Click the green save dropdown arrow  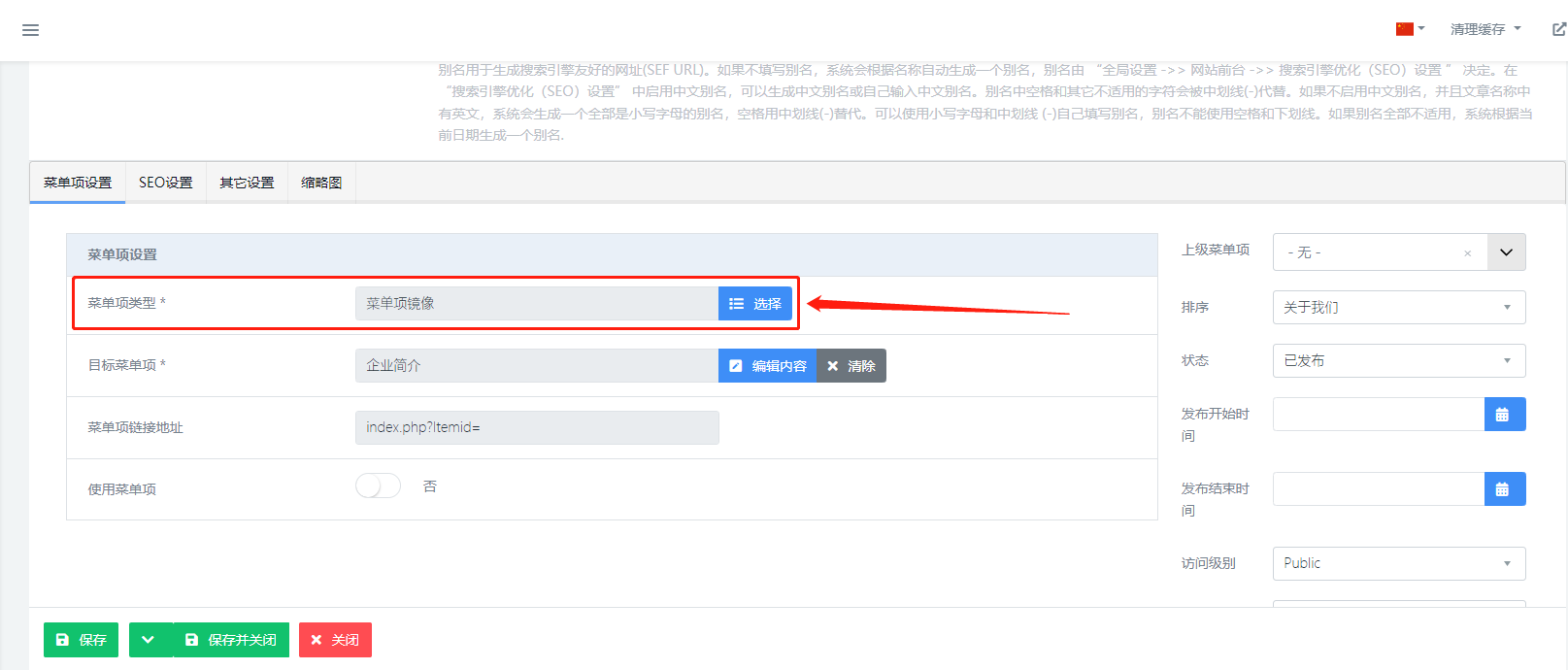point(149,640)
